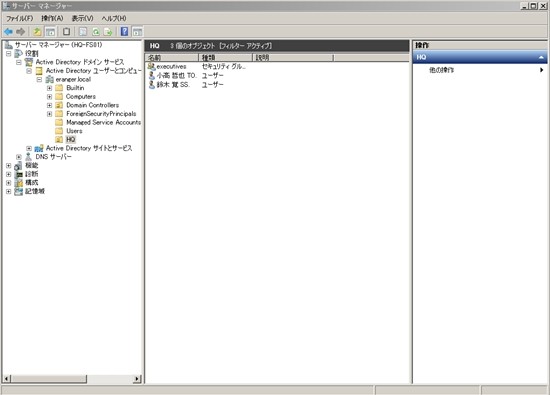Expand the Domain Controllers node

49,105
